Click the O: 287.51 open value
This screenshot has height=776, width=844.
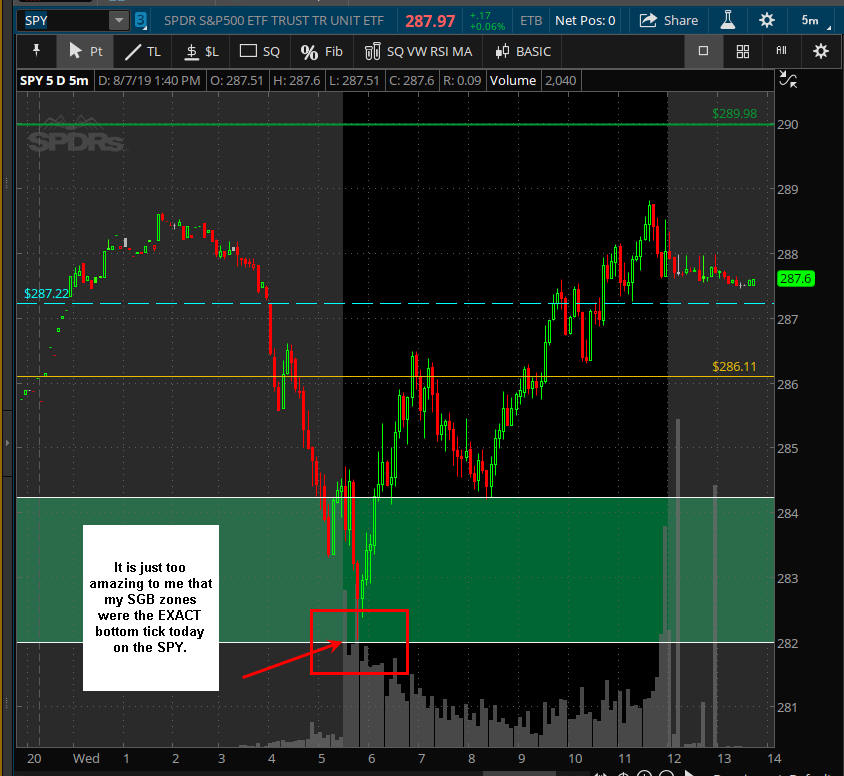(x=237, y=81)
